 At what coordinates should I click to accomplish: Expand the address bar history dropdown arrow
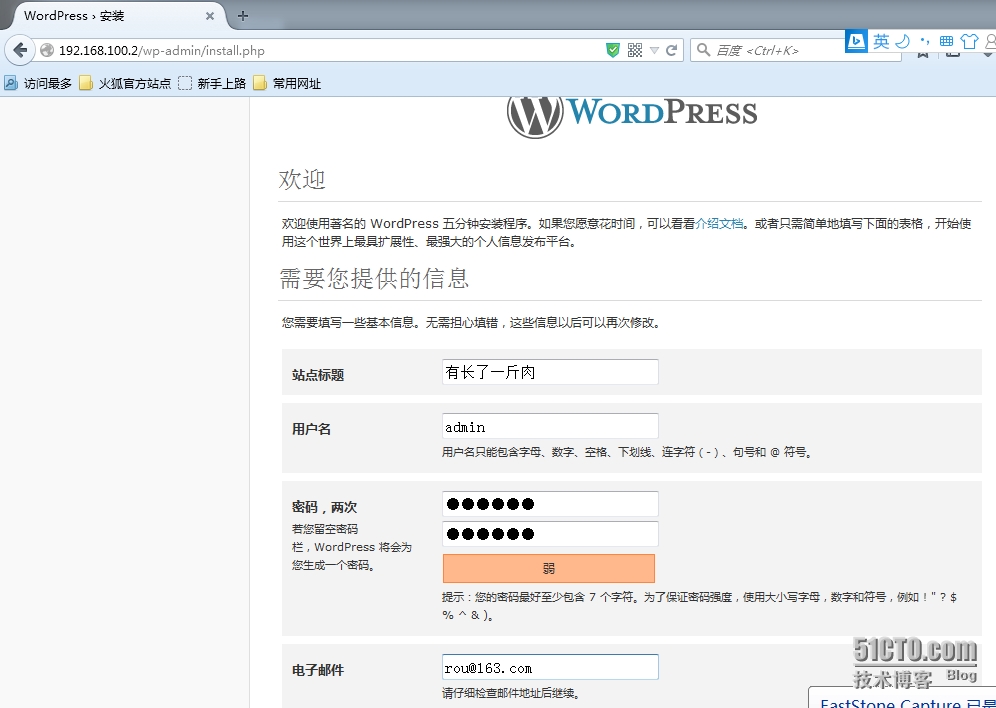(654, 51)
